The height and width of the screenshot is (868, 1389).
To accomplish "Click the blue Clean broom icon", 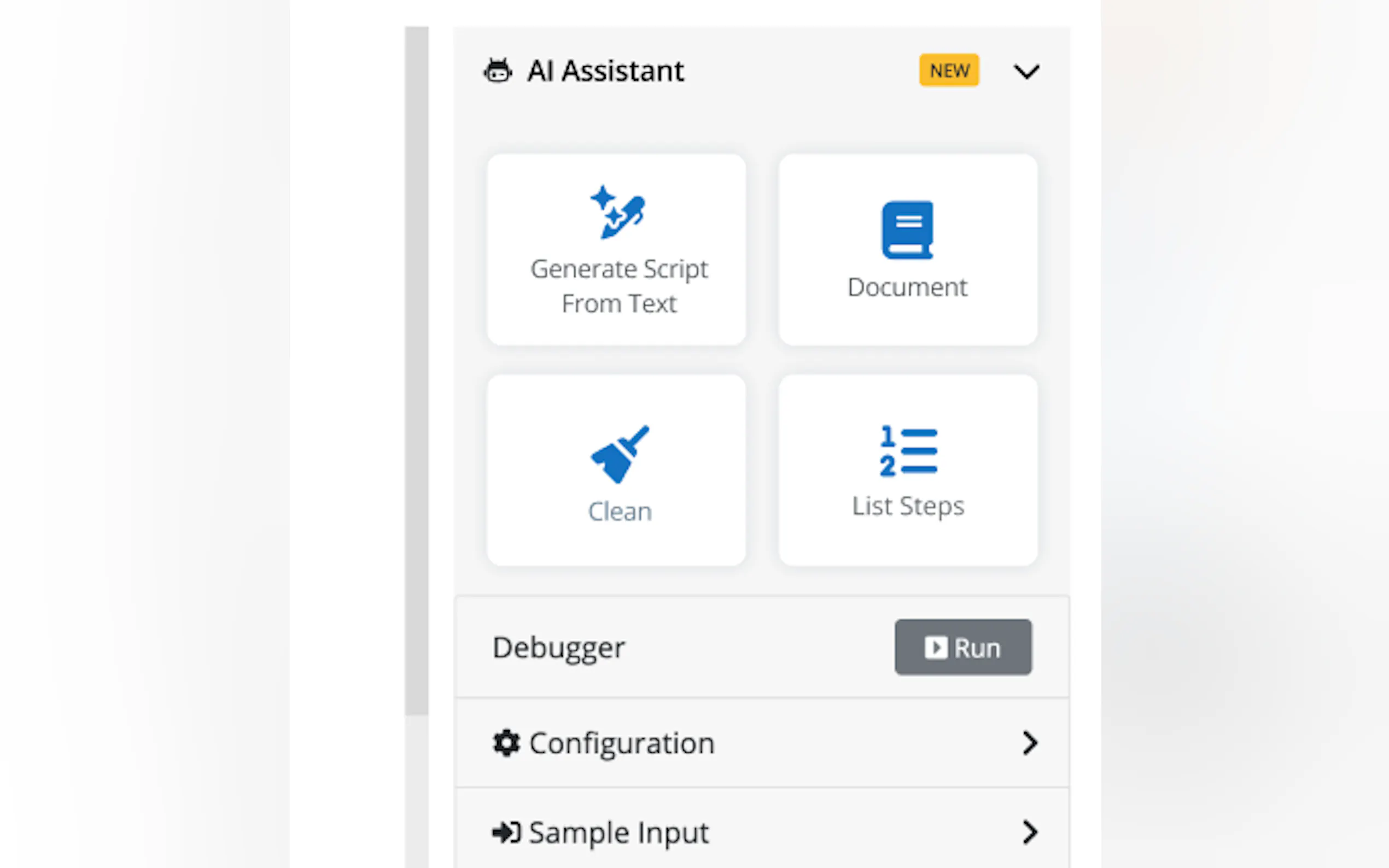I will pos(619,454).
